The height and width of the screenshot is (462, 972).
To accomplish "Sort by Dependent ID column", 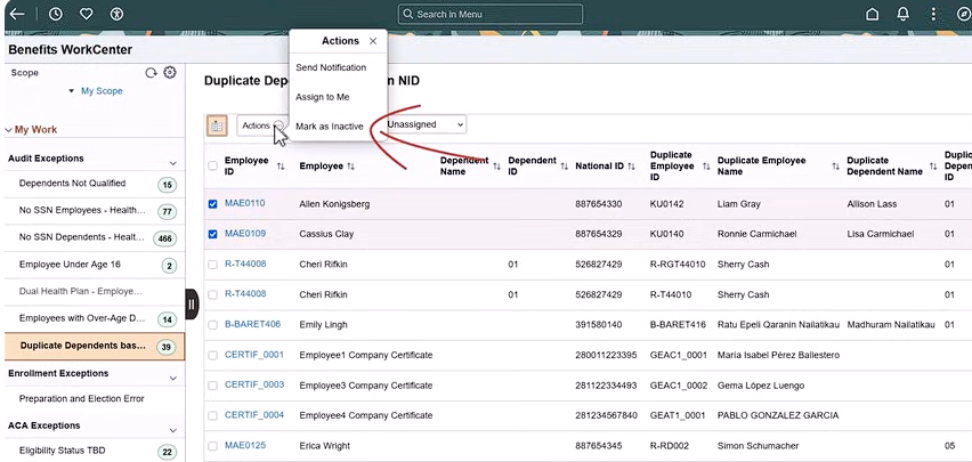I will pyautogui.click(x=564, y=166).
